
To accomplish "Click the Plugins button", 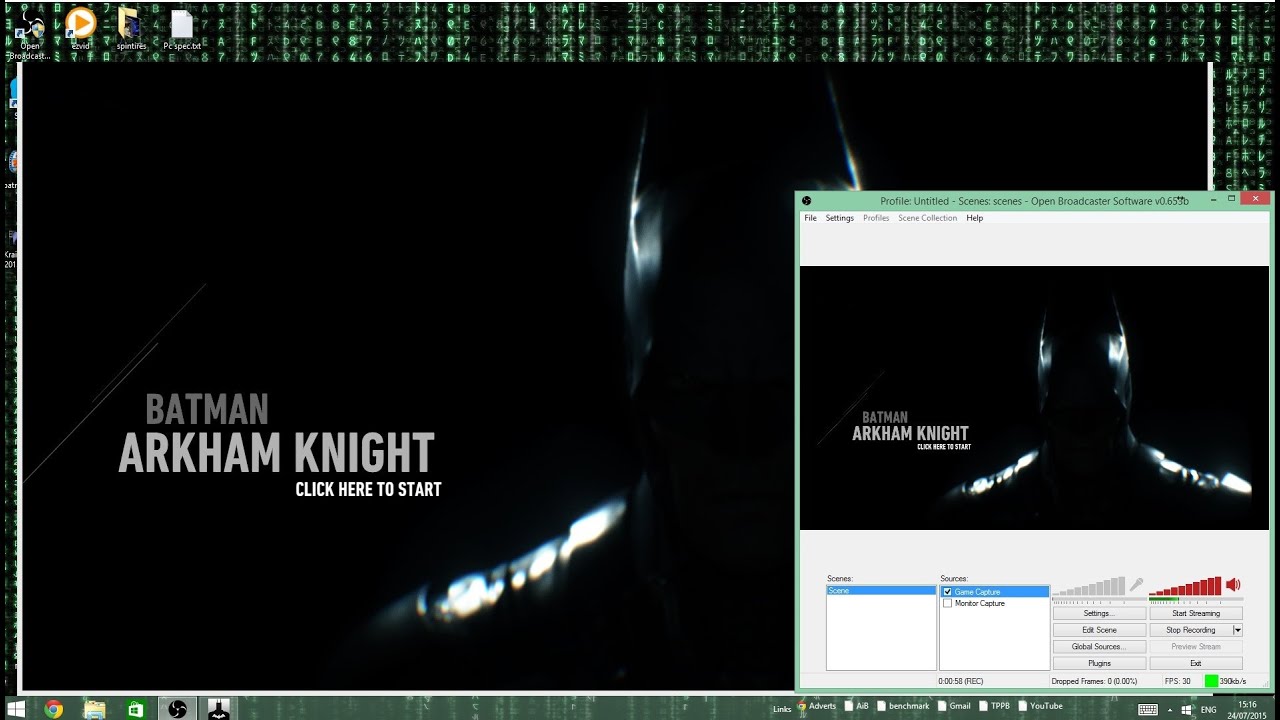I will [x=1099, y=663].
